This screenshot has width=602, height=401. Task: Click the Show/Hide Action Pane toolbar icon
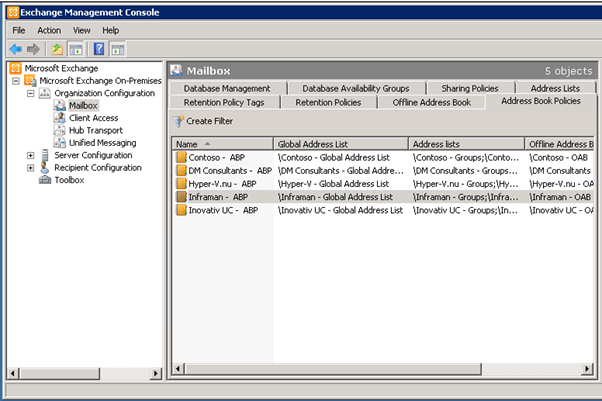[117, 48]
